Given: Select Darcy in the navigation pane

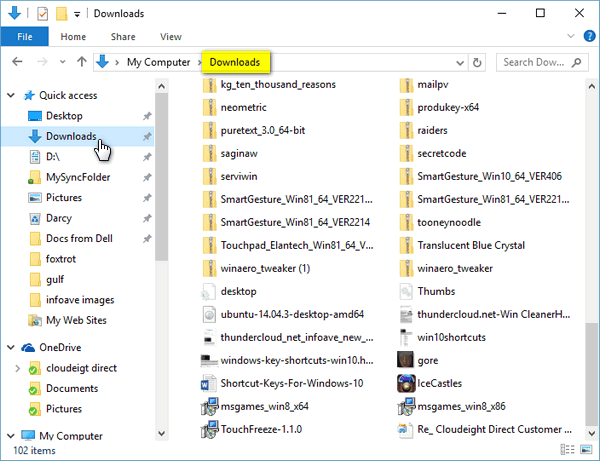Looking at the screenshot, I should pos(59,218).
